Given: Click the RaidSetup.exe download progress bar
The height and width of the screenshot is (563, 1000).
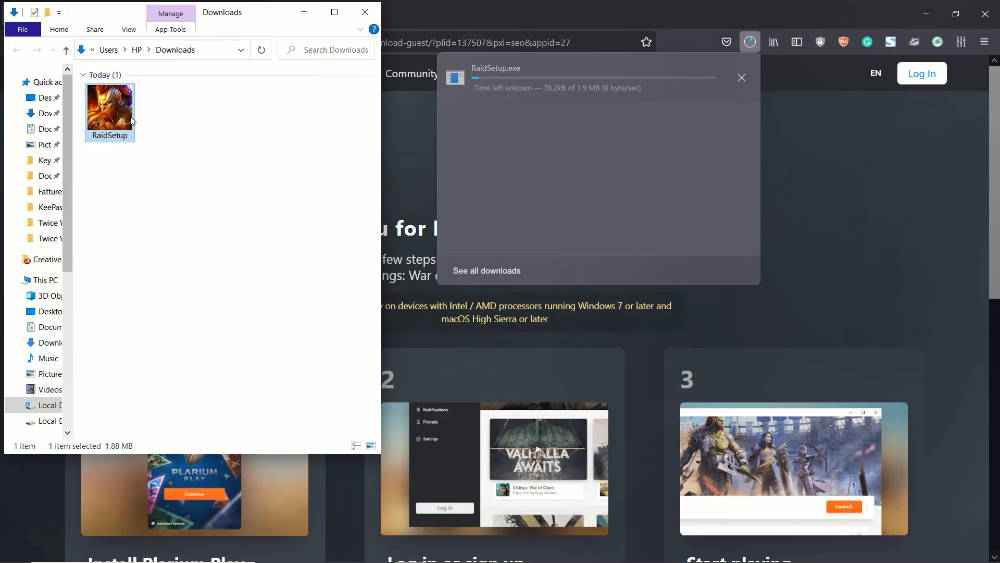Looking at the screenshot, I should (594, 78).
